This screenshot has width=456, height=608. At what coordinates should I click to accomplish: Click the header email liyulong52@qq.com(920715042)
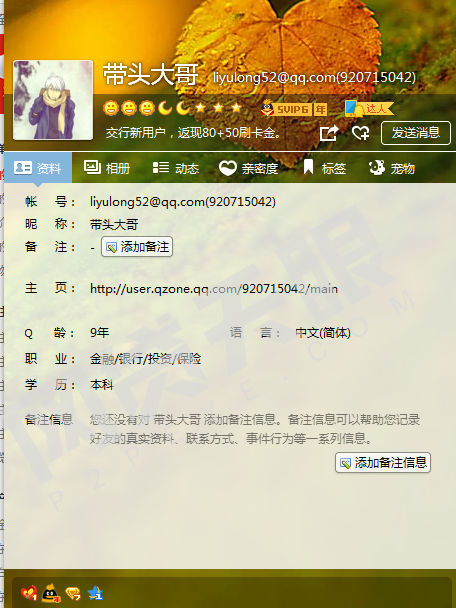click(314, 77)
